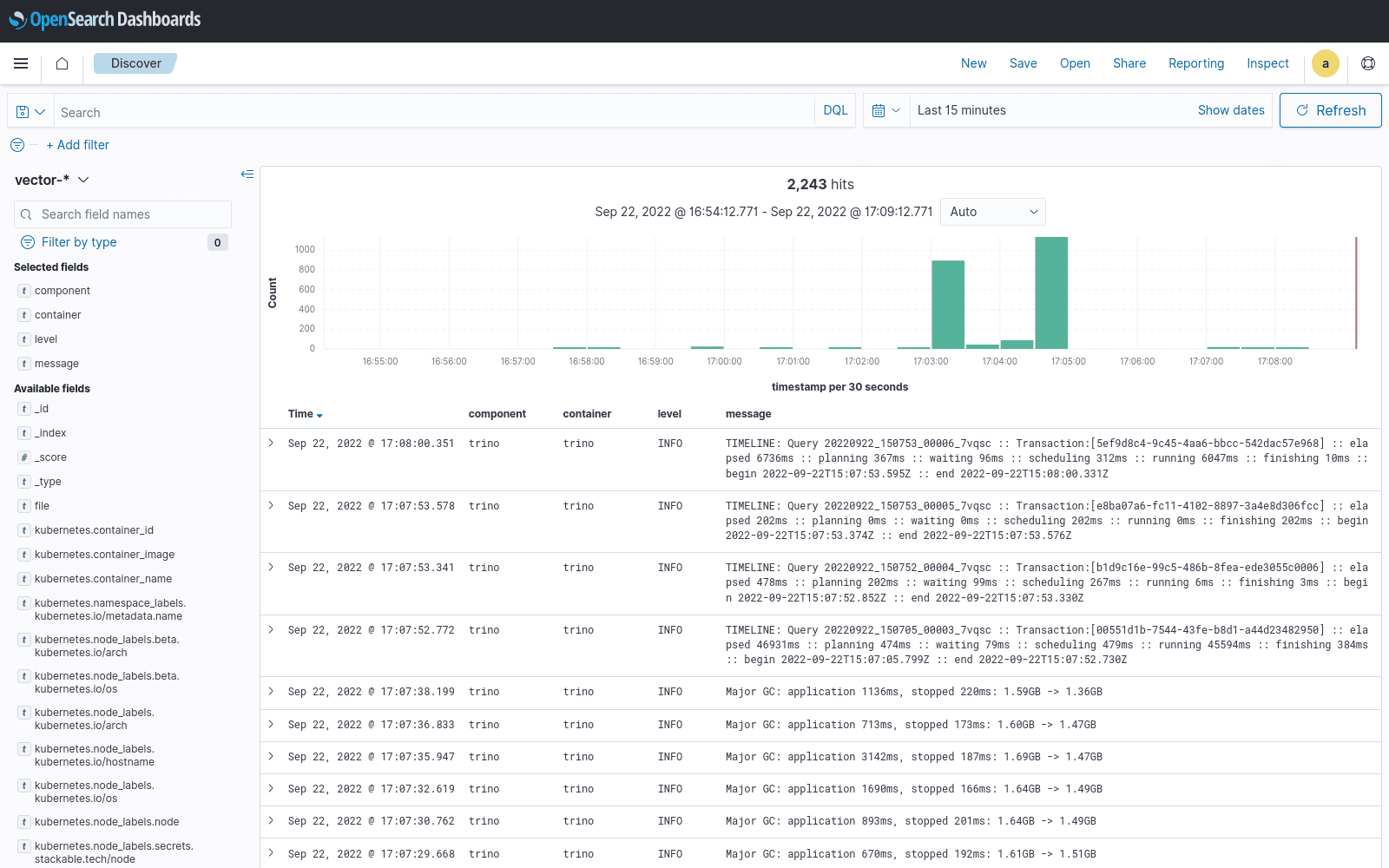This screenshot has width=1389, height=868.
Task: Open the calendar quick time menu
Action: click(x=885, y=111)
